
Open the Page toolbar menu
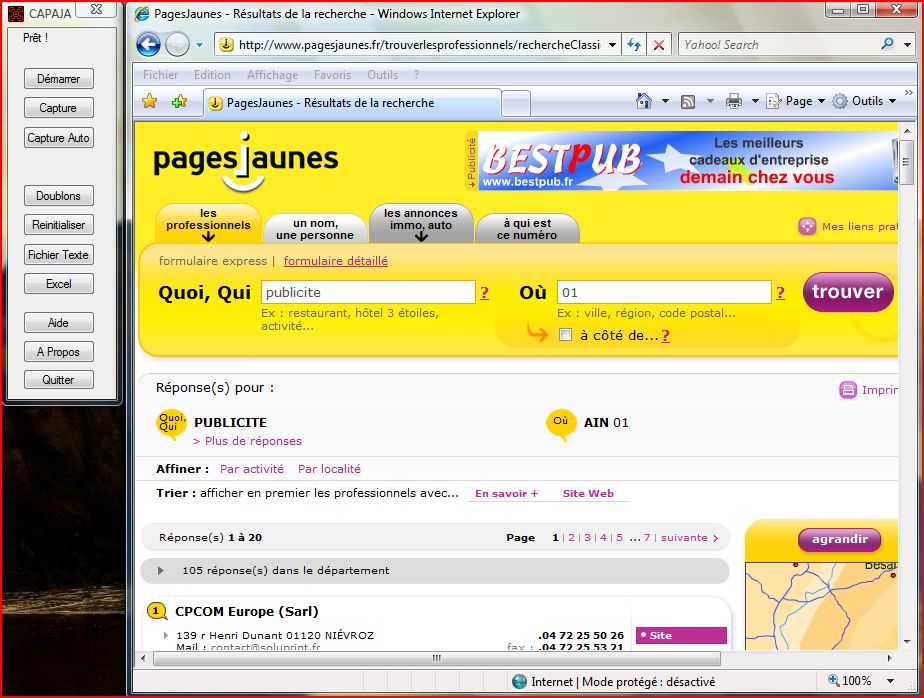coord(796,101)
